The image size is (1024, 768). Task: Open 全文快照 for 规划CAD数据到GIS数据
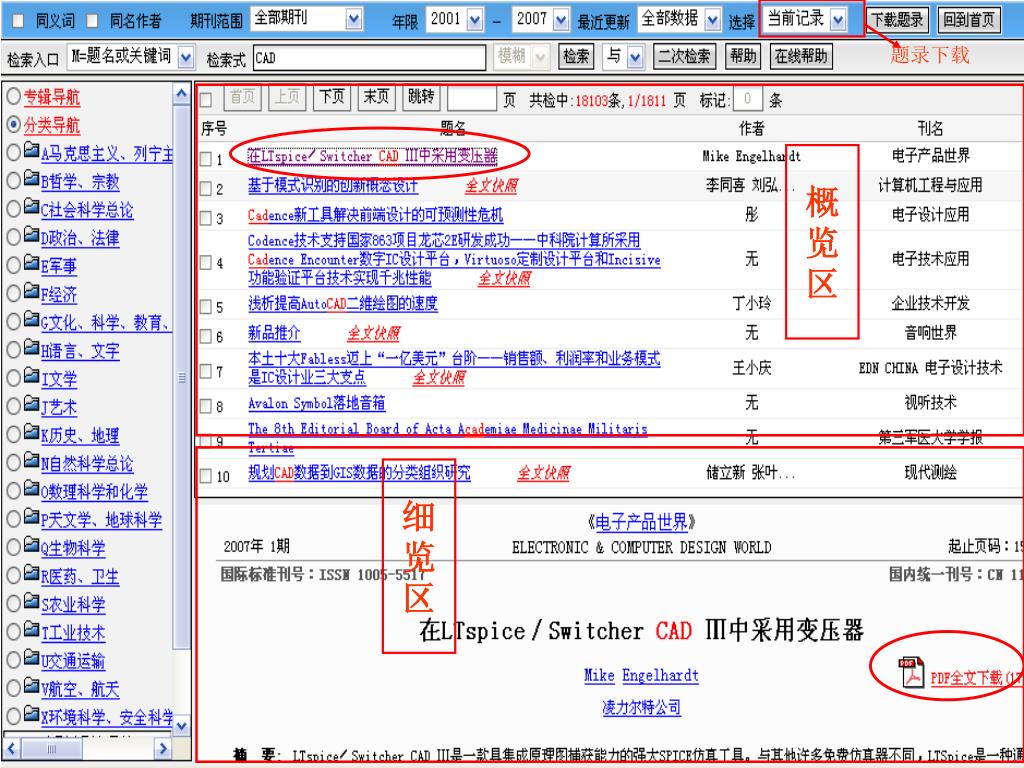543,473
